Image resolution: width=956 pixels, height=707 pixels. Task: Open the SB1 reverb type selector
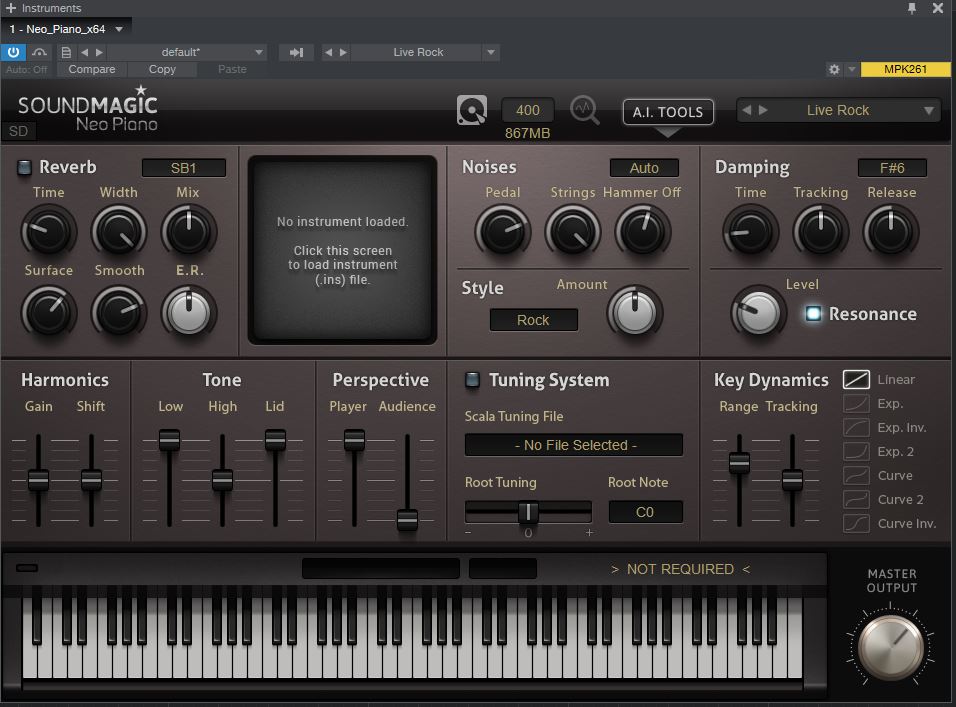(184, 168)
